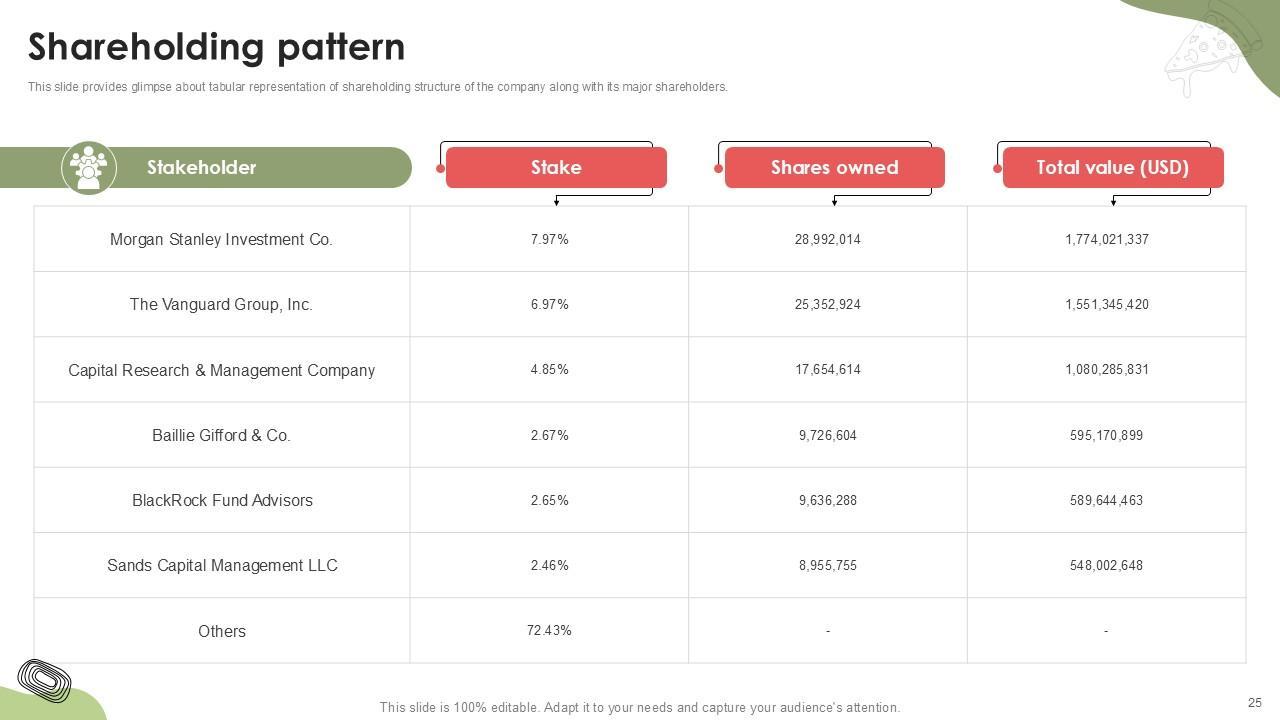Select the Shares owned column header
Viewport: 1280px width, 720px height.
pyautogui.click(x=834, y=168)
